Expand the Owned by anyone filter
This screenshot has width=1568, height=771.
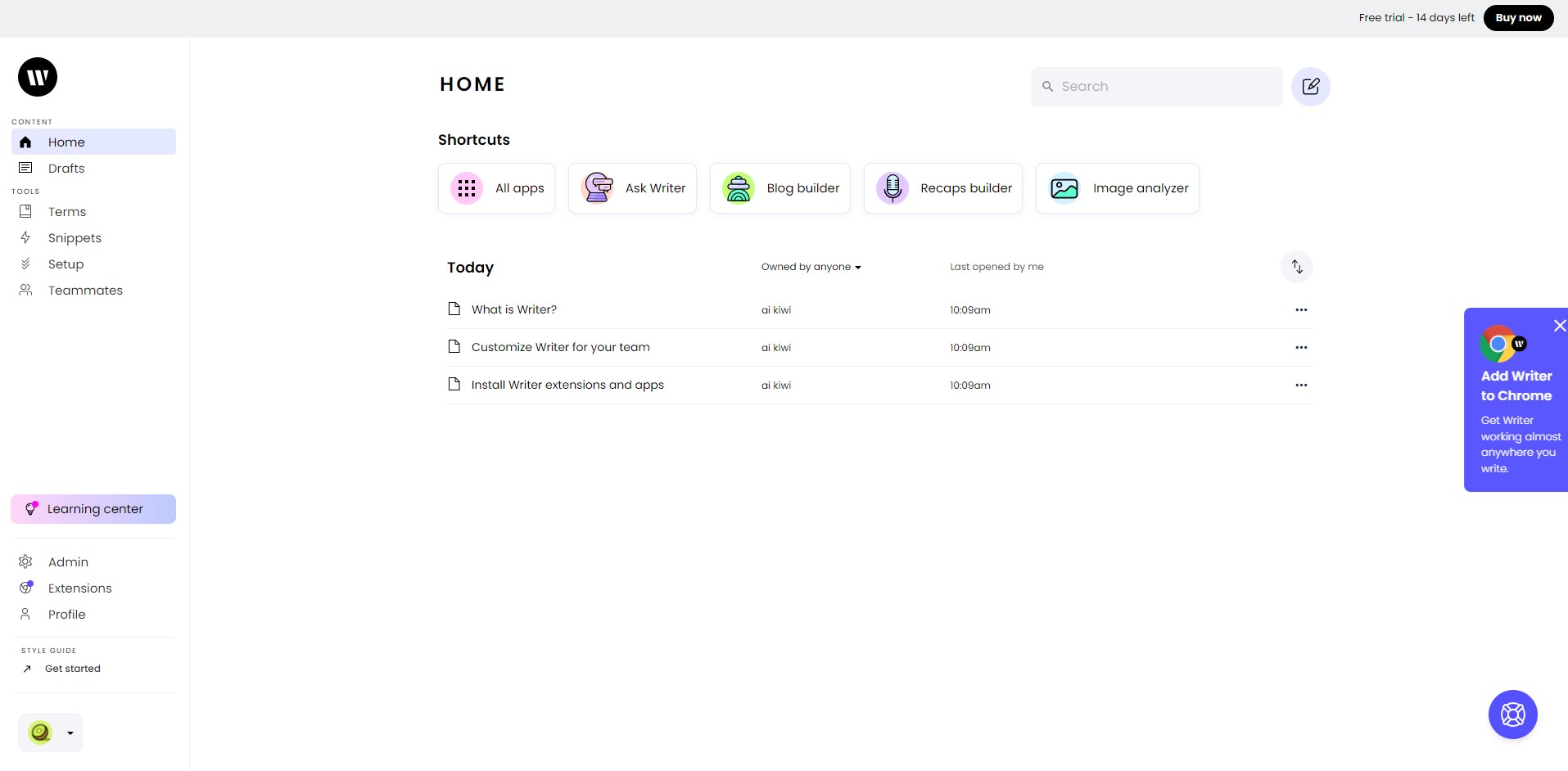811,267
